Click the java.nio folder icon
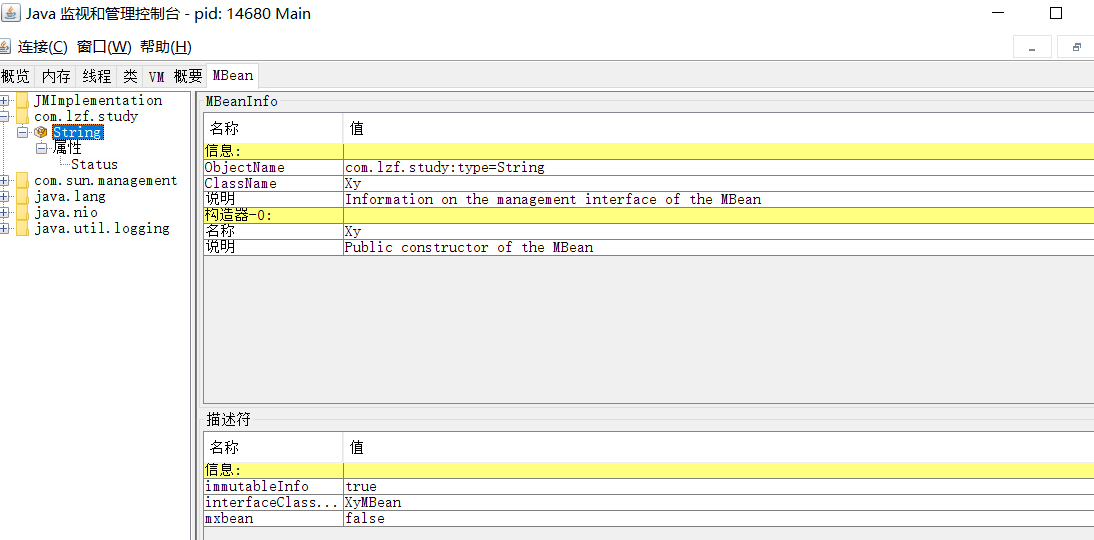The width and height of the screenshot is (1094, 540). (22, 213)
